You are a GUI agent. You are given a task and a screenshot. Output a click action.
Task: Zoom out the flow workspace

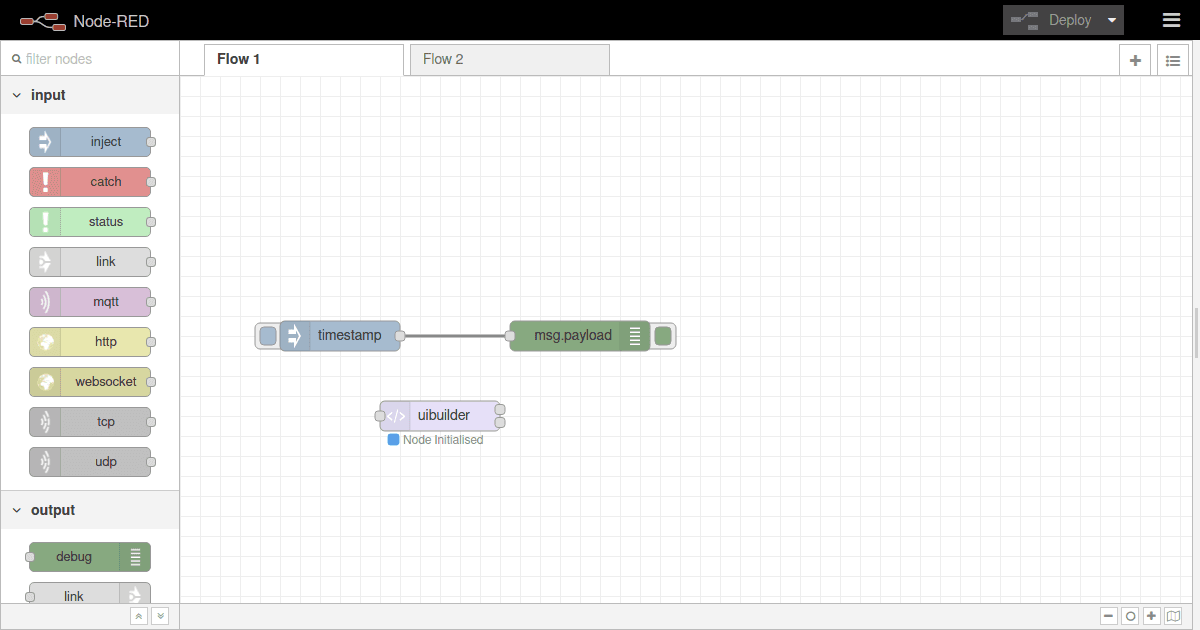coord(1108,615)
